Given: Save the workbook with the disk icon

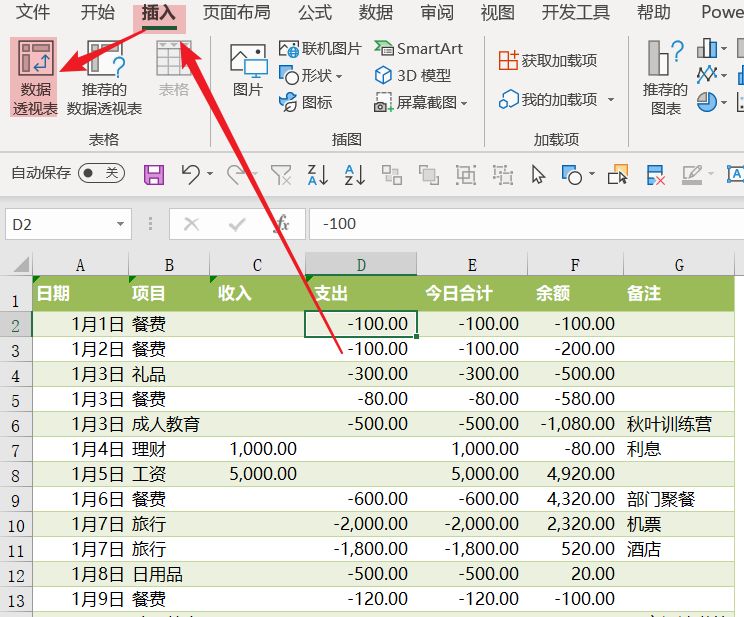Looking at the screenshot, I should pos(154,175).
